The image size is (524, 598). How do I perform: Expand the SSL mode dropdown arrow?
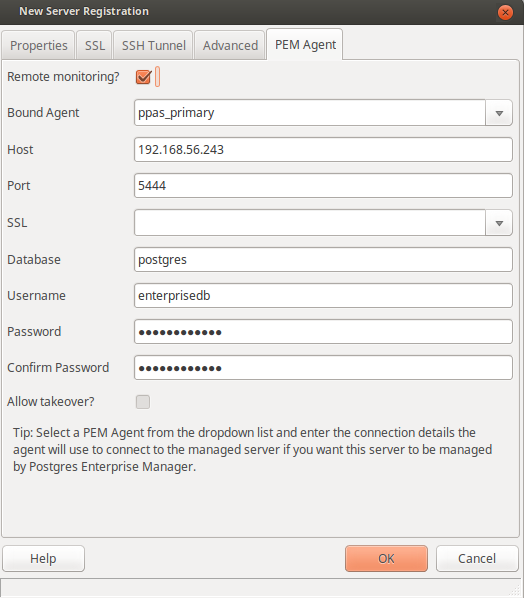pyautogui.click(x=499, y=223)
